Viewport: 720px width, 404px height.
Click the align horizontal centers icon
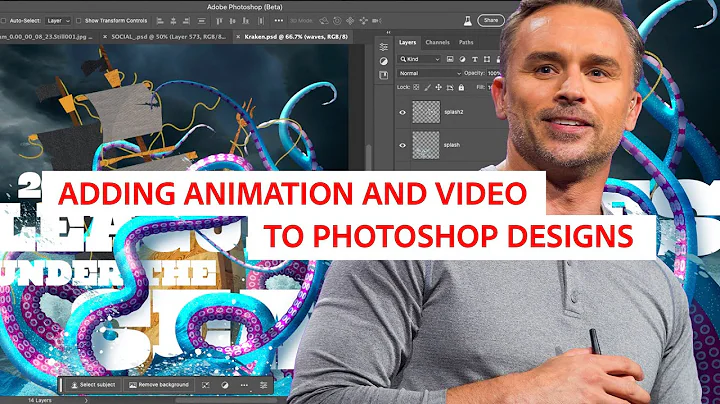[x=173, y=21]
